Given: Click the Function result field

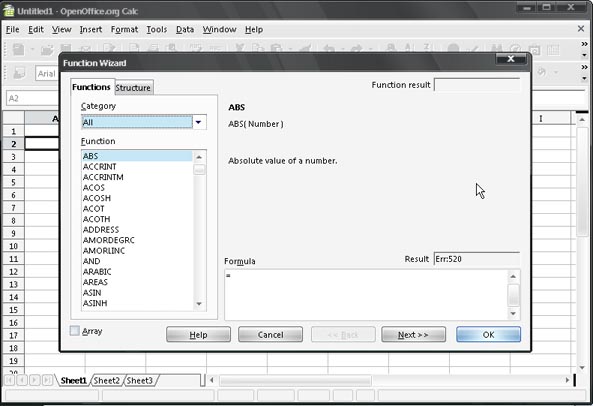Looking at the screenshot, I should [477, 85].
